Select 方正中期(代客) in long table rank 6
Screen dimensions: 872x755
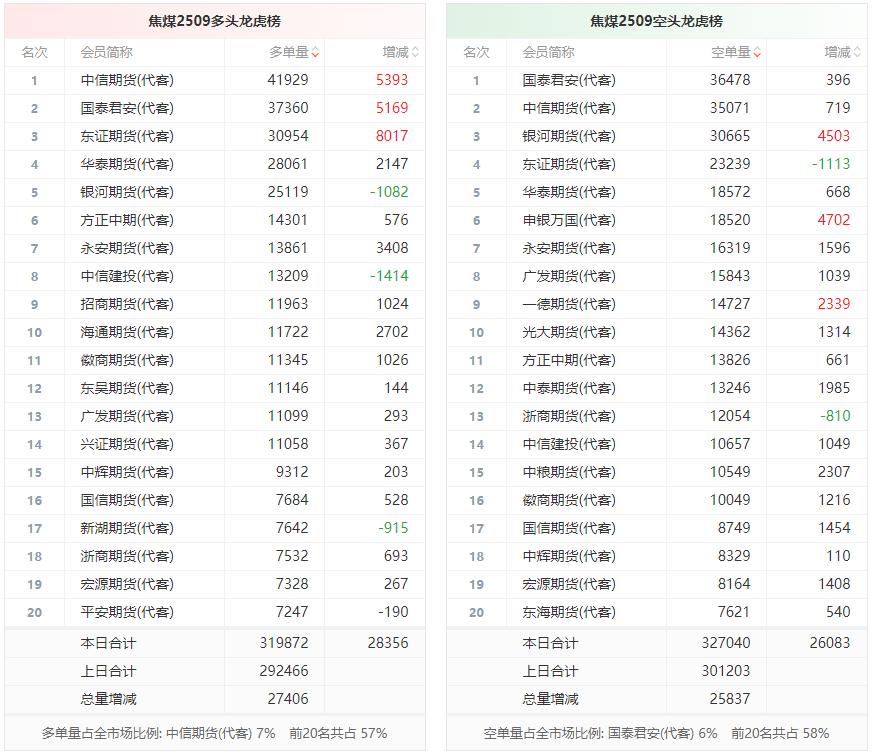(x=127, y=220)
